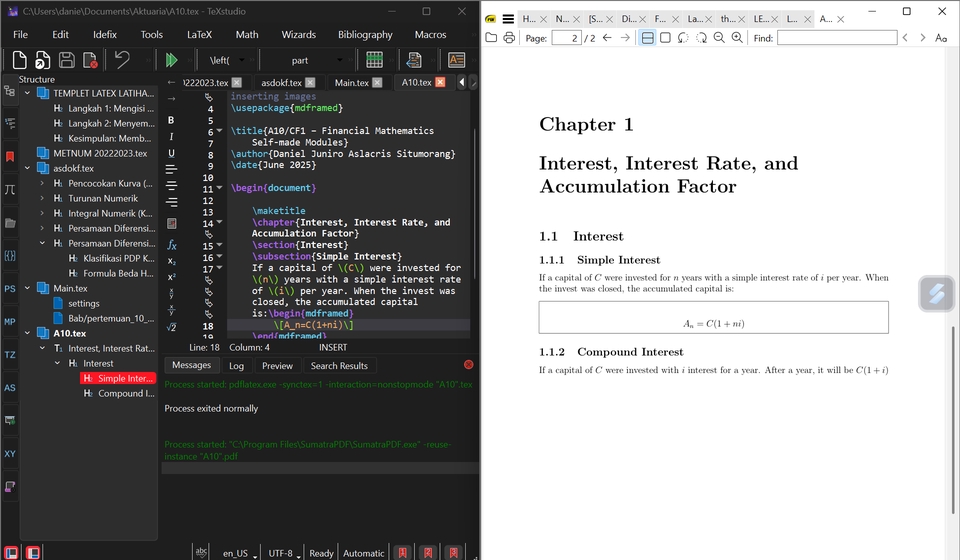The width and height of the screenshot is (960, 560).
Task: Open MP metapost side panel
Action: (10, 321)
